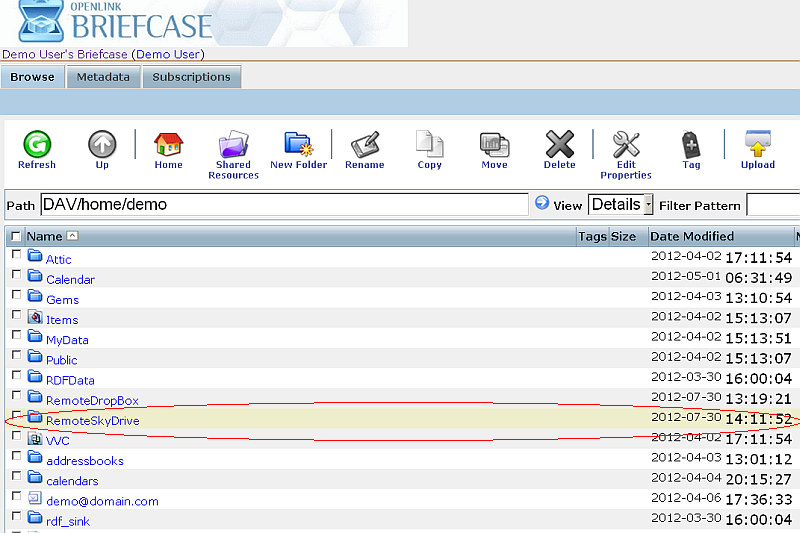Viewport: 800px width, 533px height.
Task: Click the Rename tool icon
Action: tap(364, 145)
